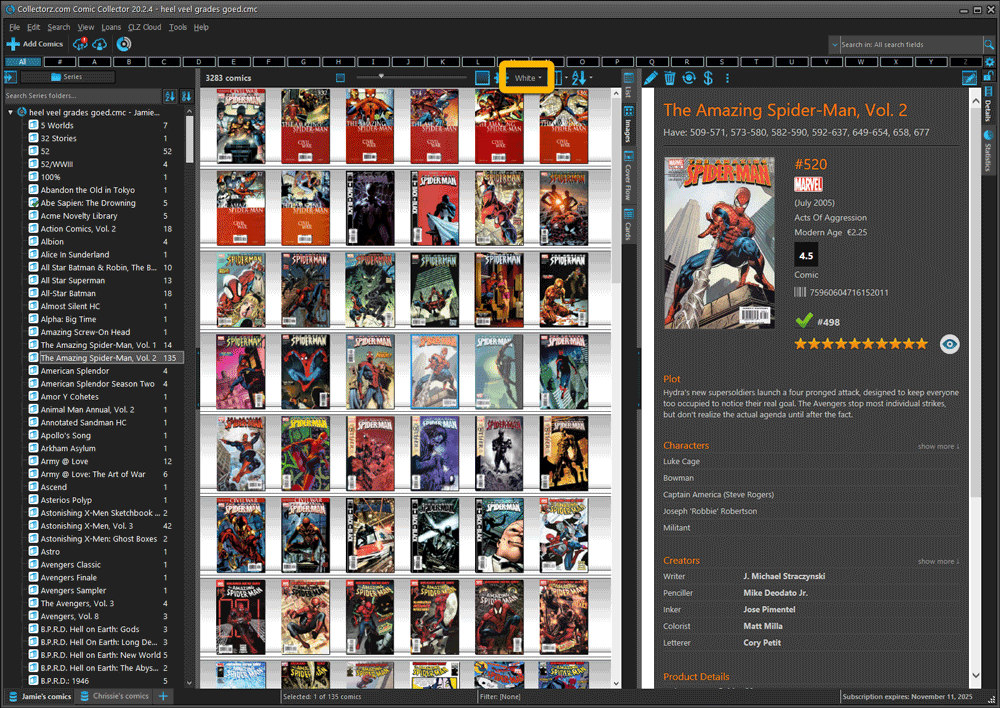Screen dimensions: 1000x708
Task: Click the details template editor icon
Action: click(969, 78)
